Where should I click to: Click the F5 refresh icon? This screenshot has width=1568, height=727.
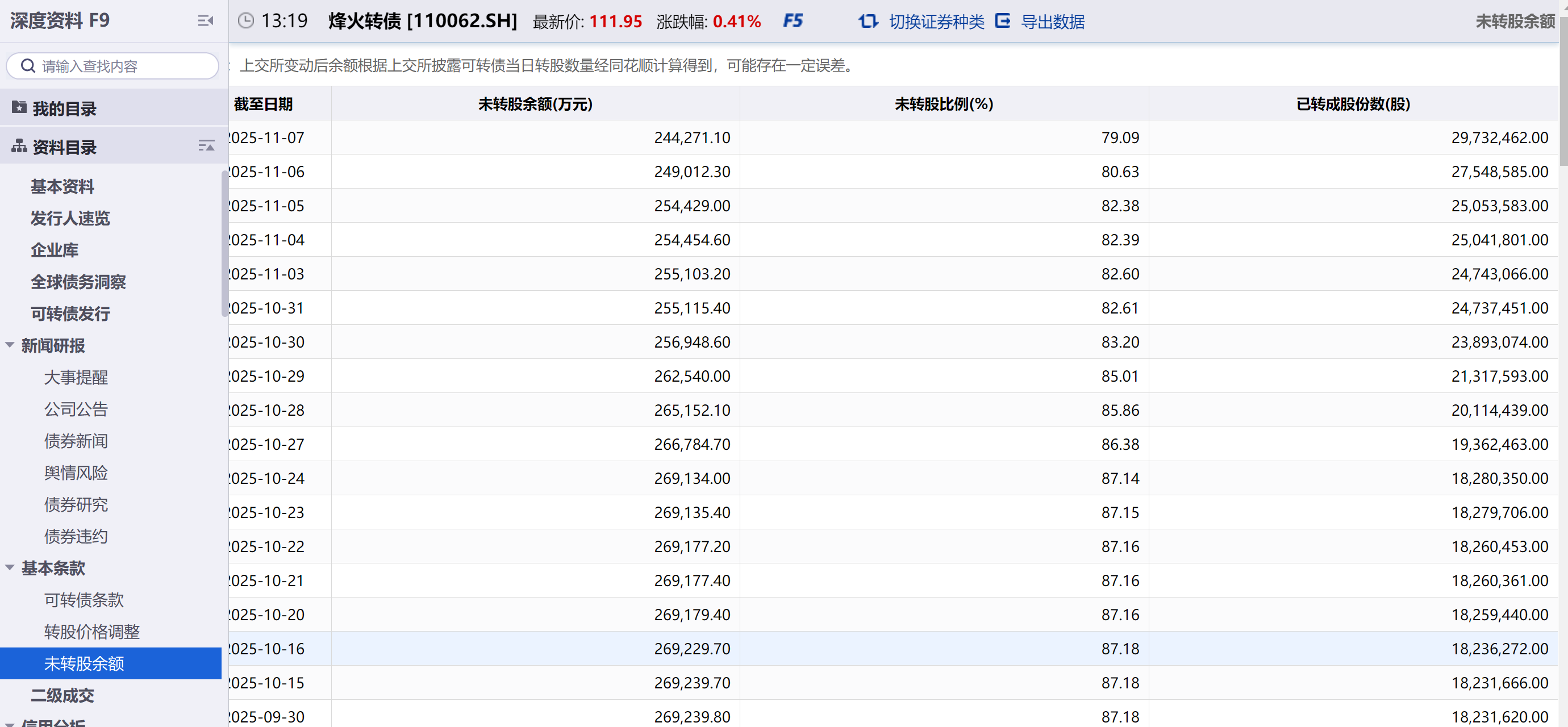click(792, 20)
